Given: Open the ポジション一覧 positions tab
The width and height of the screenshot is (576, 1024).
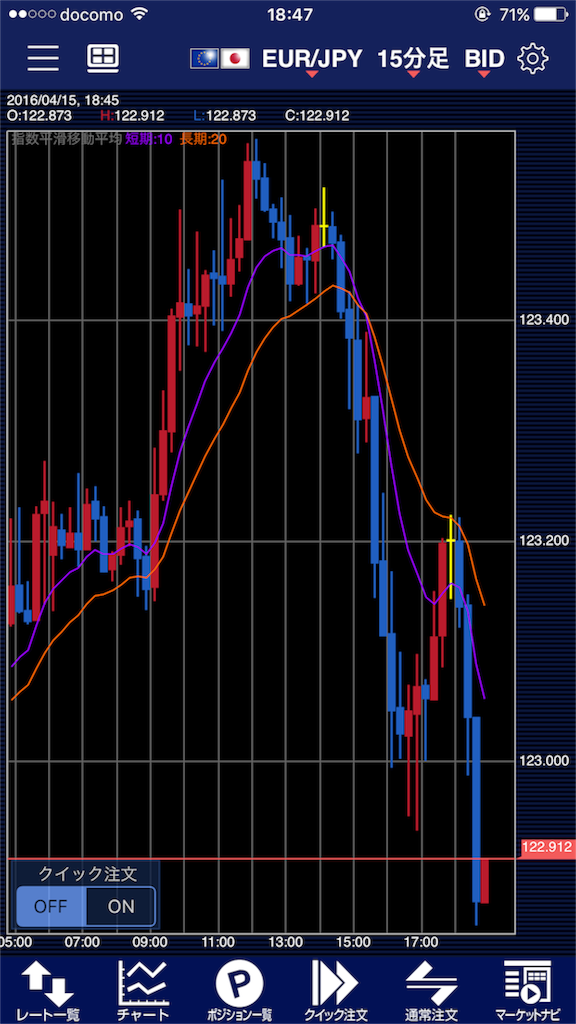Looking at the screenshot, I should click(239, 990).
